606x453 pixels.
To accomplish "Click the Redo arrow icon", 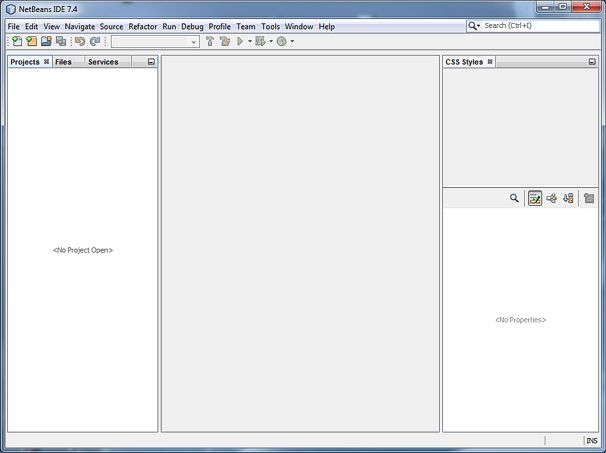I will click(95, 41).
